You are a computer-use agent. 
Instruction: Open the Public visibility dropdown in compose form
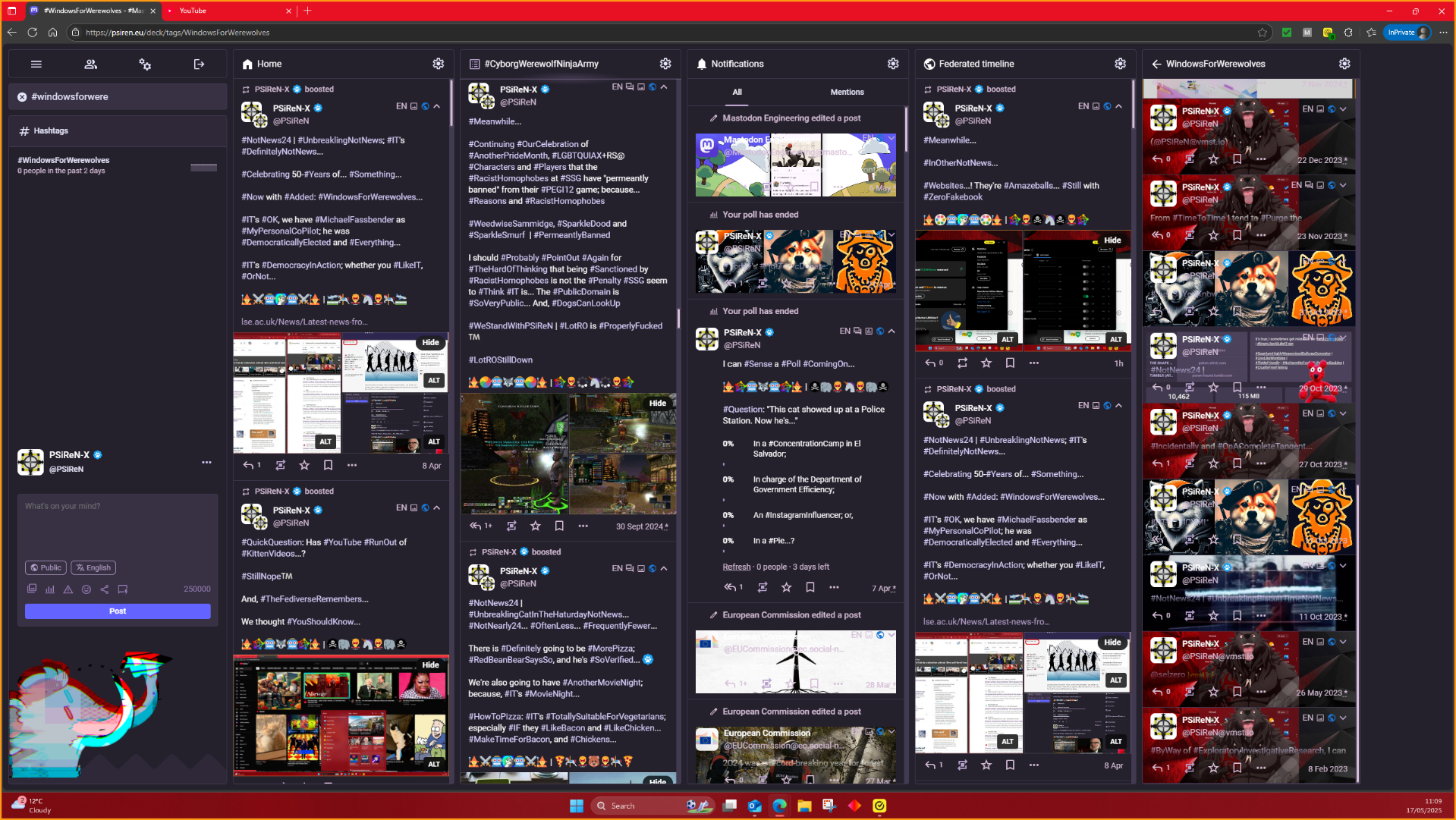pos(46,567)
